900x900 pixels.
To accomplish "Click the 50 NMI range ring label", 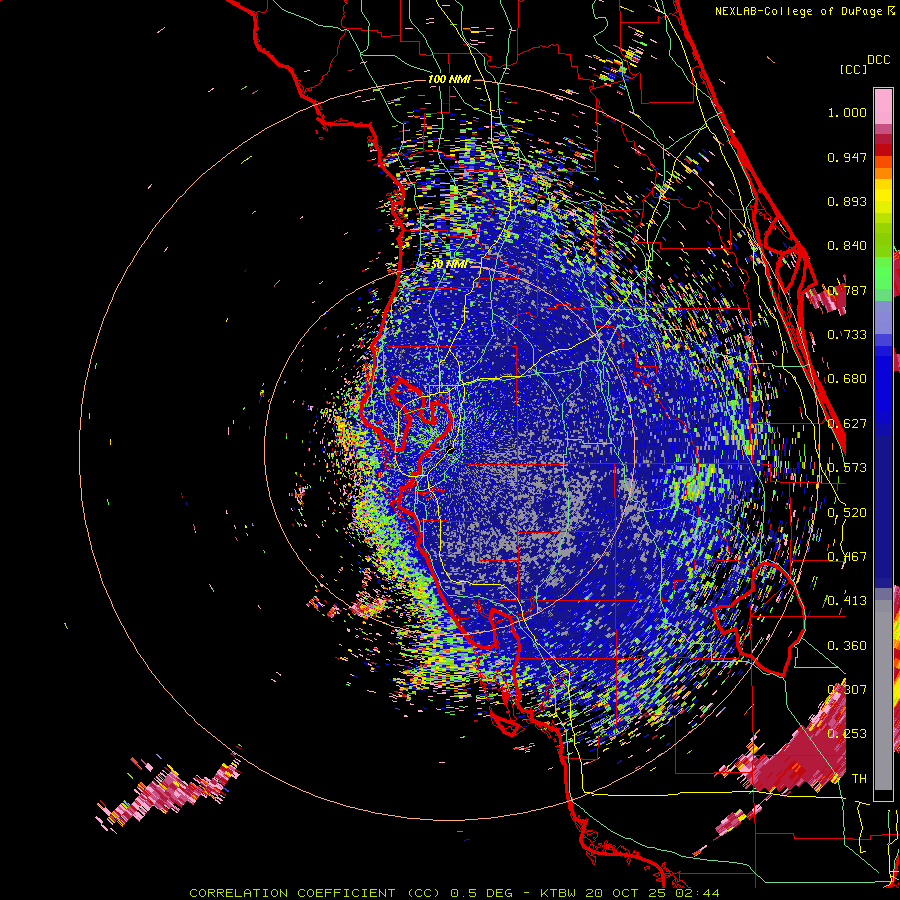I will [449, 265].
